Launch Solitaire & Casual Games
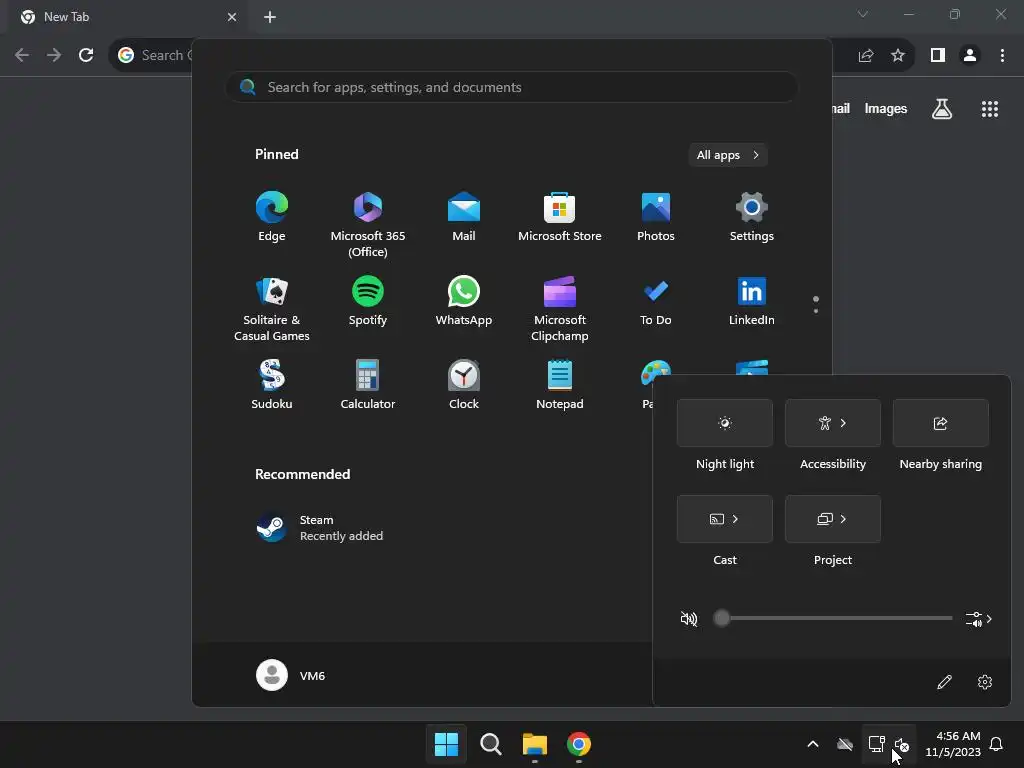1024x768 pixels. click(x=272, y=308)
